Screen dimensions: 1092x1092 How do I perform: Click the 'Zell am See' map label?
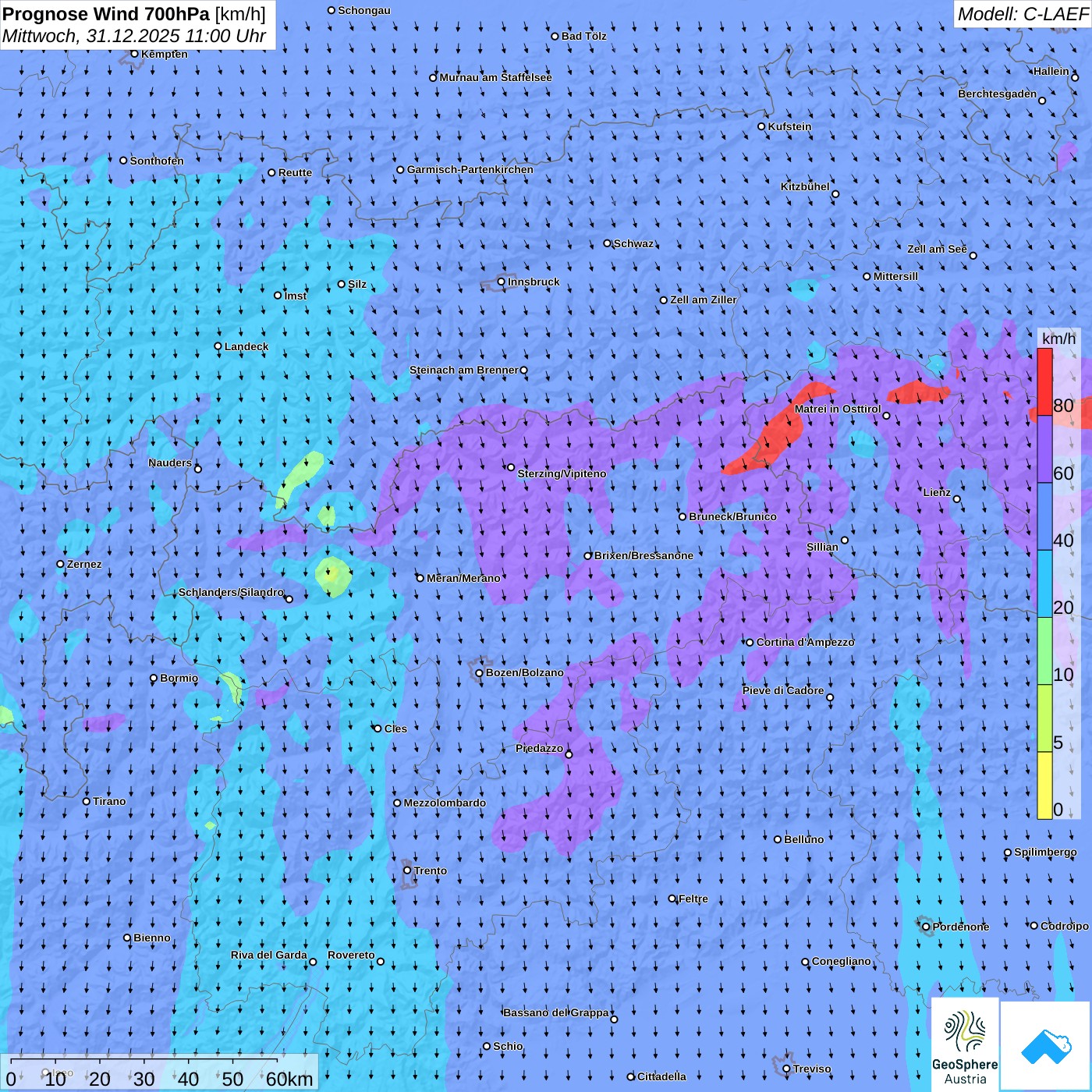[937, 249]
